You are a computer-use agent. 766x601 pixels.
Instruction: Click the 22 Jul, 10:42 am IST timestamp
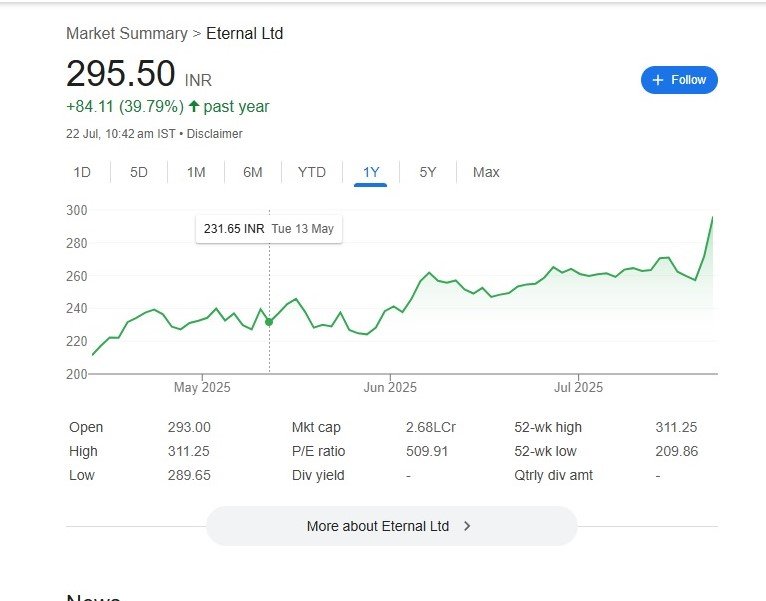[x=121, y=134]
